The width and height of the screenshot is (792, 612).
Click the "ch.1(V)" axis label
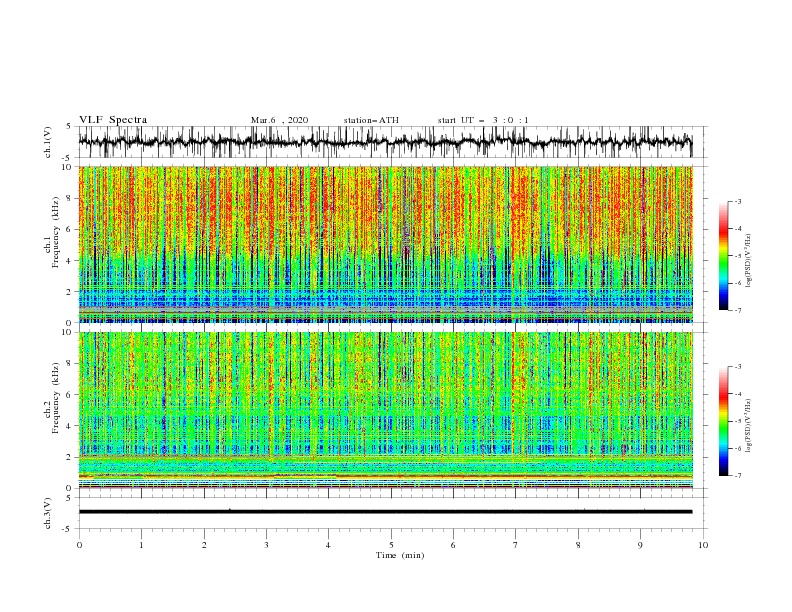pyautogui.click(x=48, y=142)
